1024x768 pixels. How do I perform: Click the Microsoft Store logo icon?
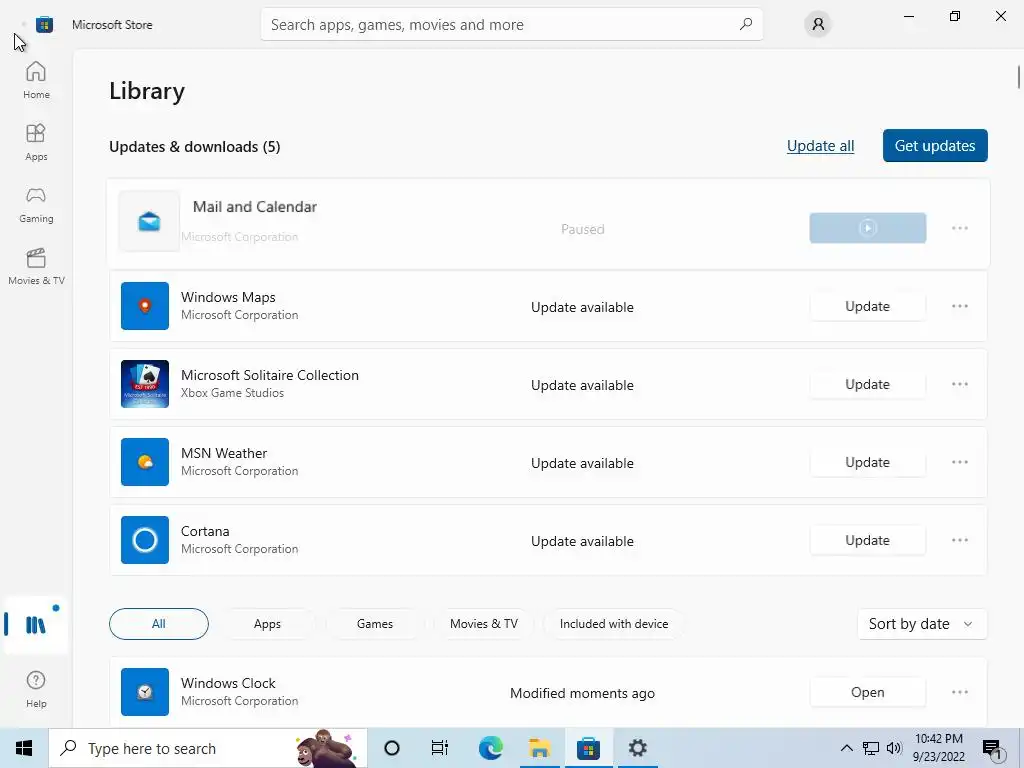click(44, 25)
